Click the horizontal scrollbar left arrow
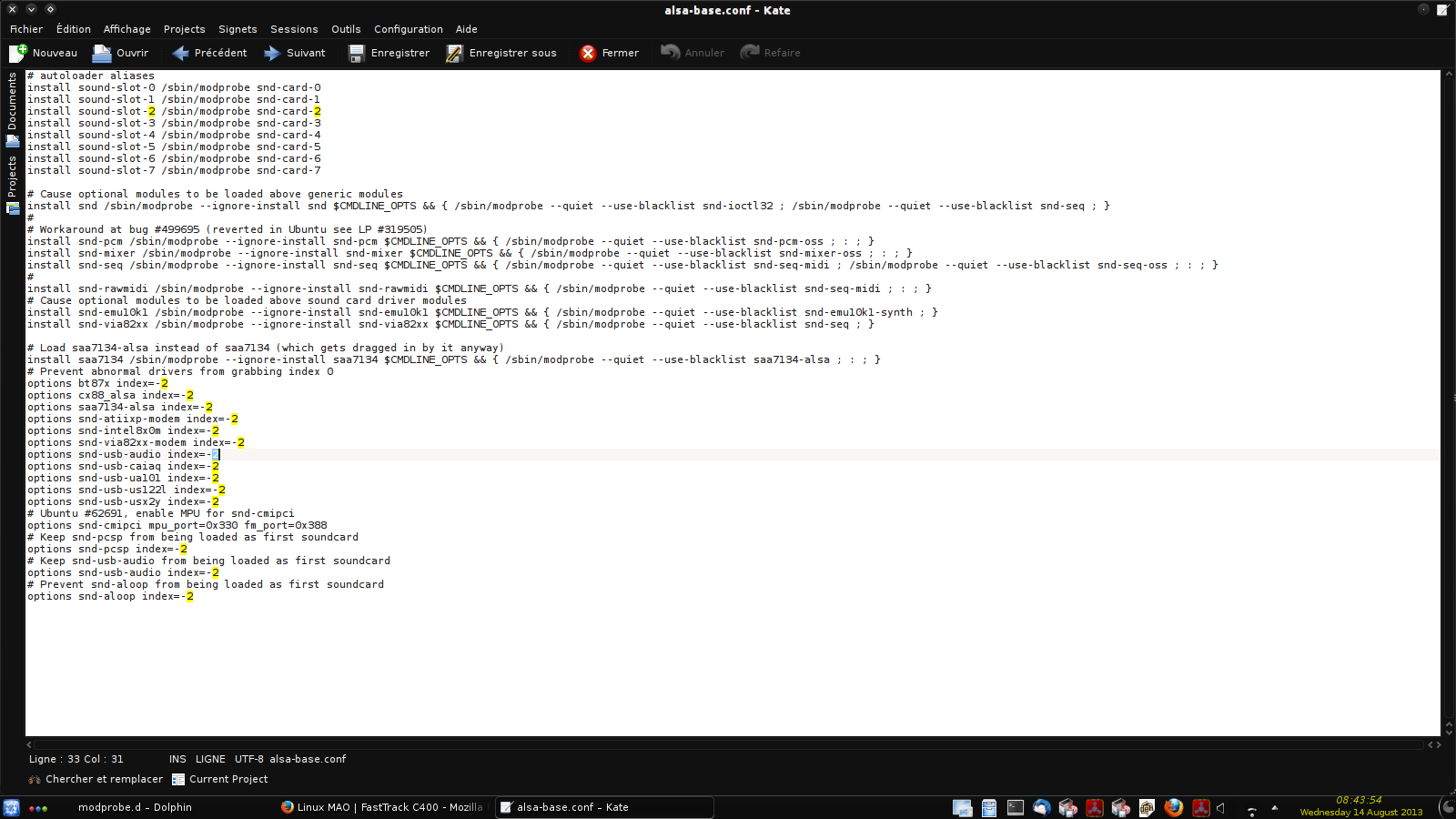The height and width of the screenshot is (819, 1456). (x=29, y=744)
